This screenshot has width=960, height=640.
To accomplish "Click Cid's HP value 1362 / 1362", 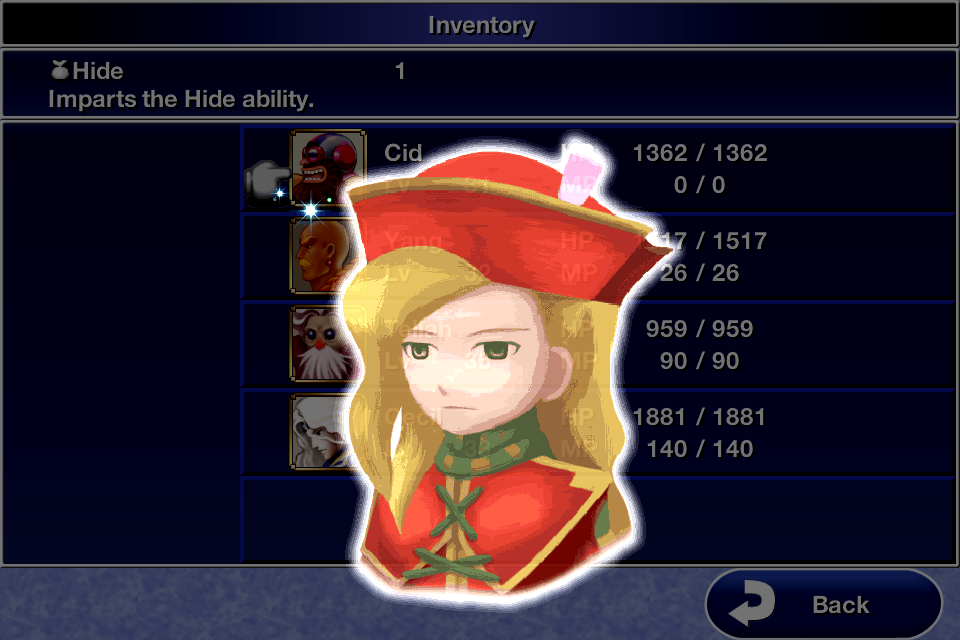I will [x=699, y=153].
